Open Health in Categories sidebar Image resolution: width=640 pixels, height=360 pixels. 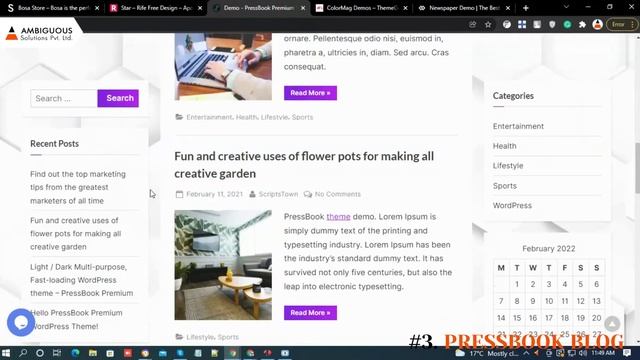pyautogui.click(x=504, y=146)
